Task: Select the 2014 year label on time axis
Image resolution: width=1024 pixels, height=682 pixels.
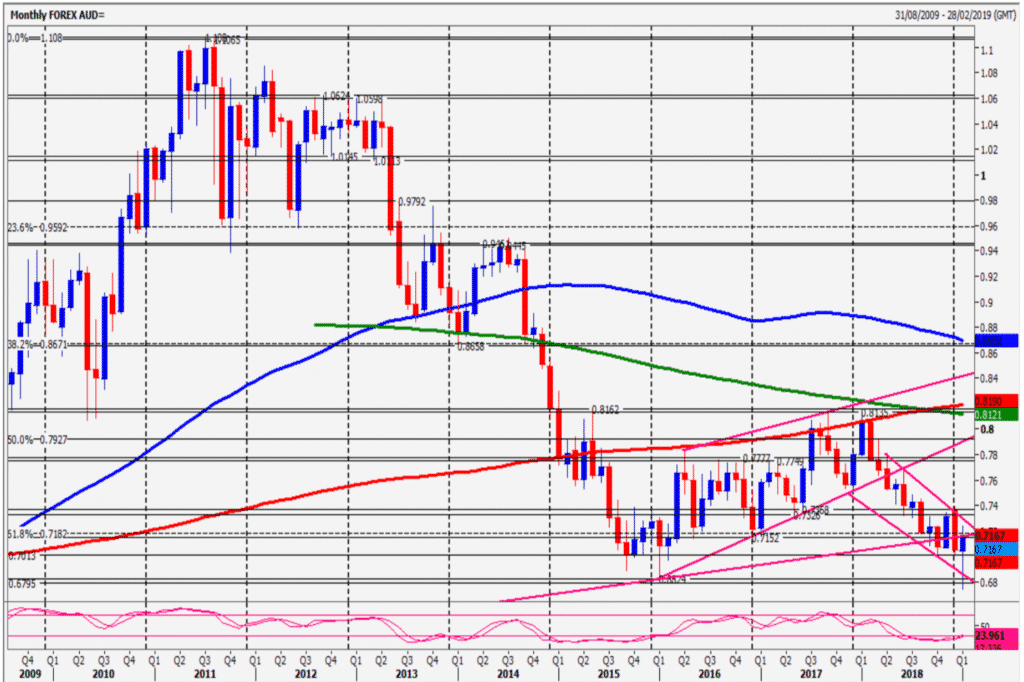Action: point(507,674)
